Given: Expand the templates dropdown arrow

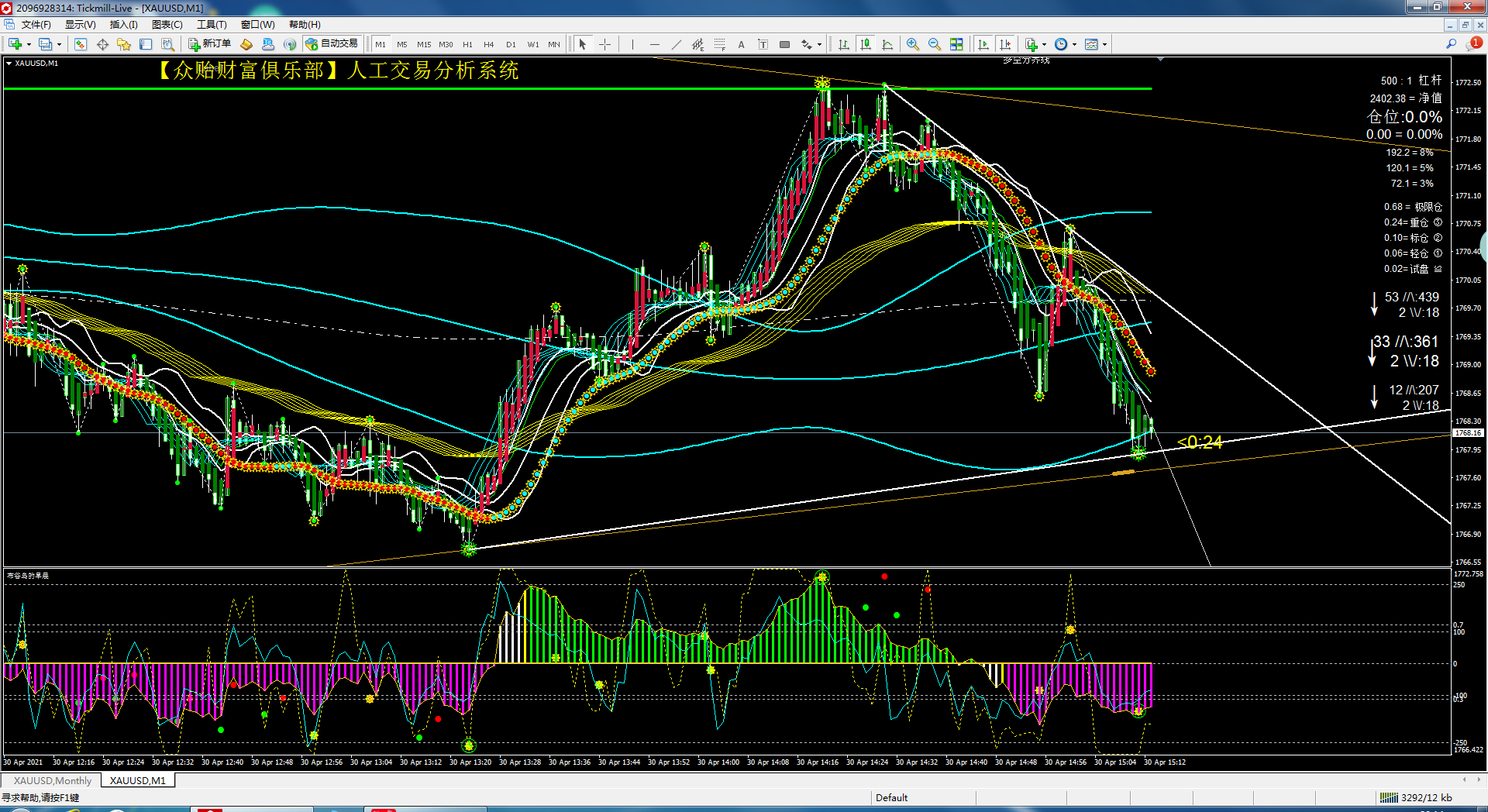Looking at the screenshot, I should click(1104, 44).
